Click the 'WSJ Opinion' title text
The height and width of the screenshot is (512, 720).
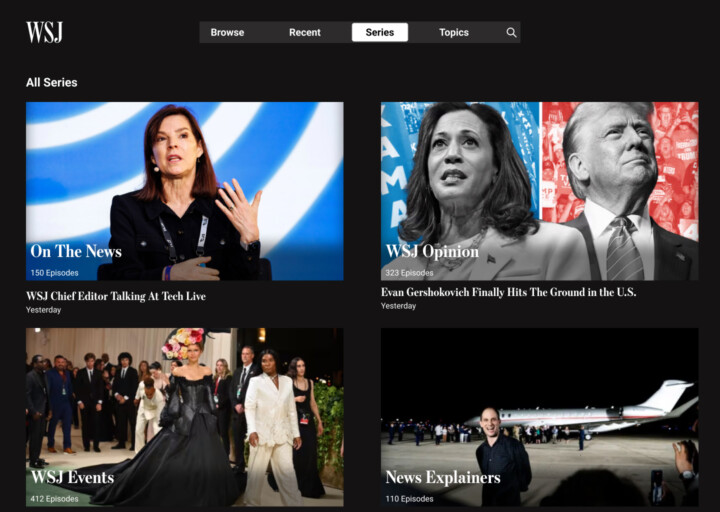[x=432, y=251]
